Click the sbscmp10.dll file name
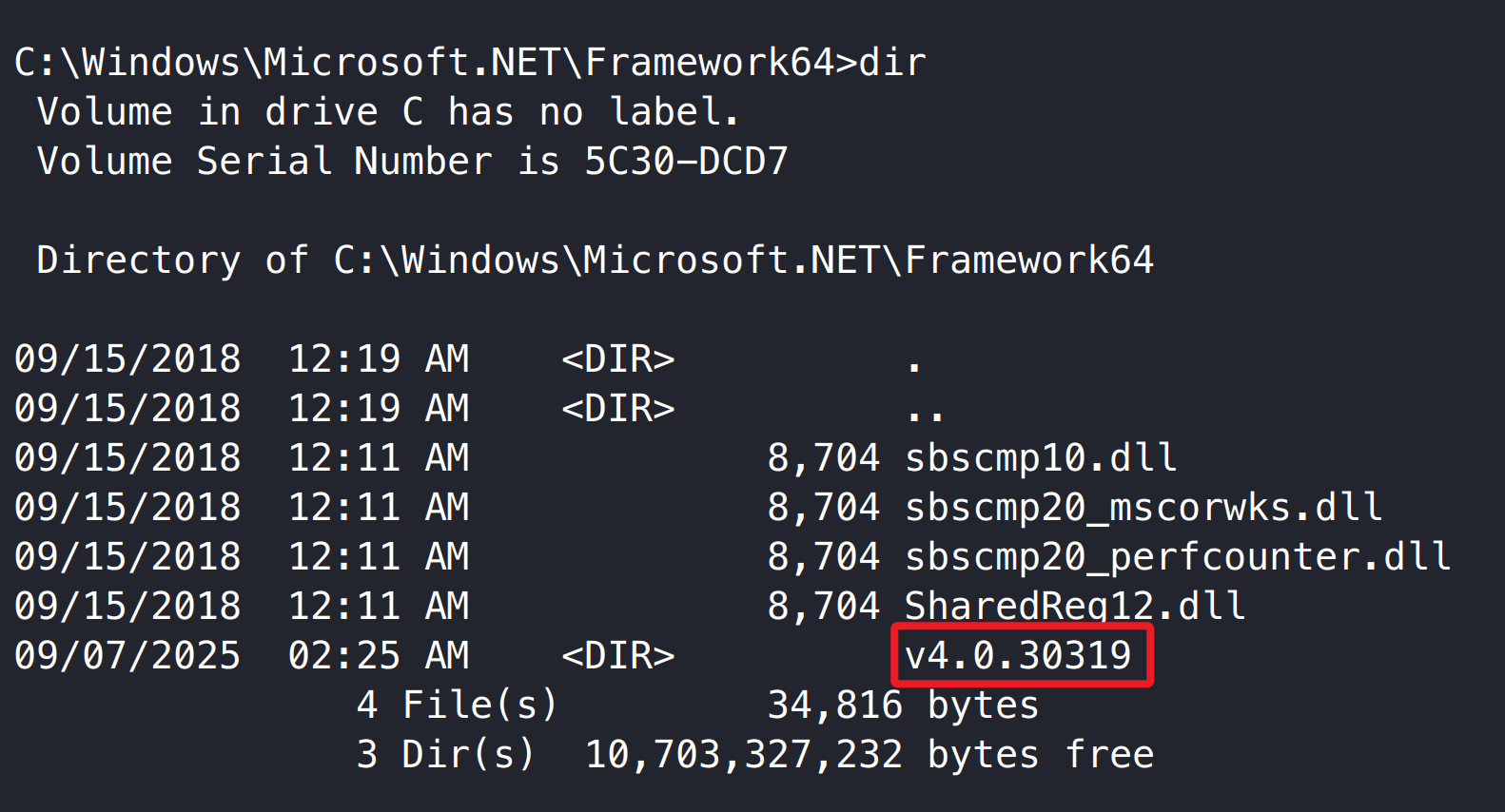 click(1040, 458)
